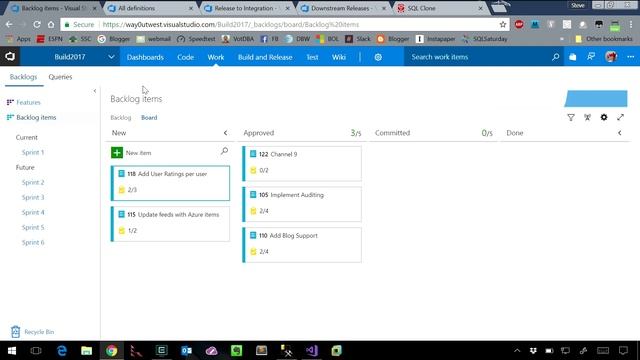Open Sprint 6 in the sidebar

(x=33, y=242)
